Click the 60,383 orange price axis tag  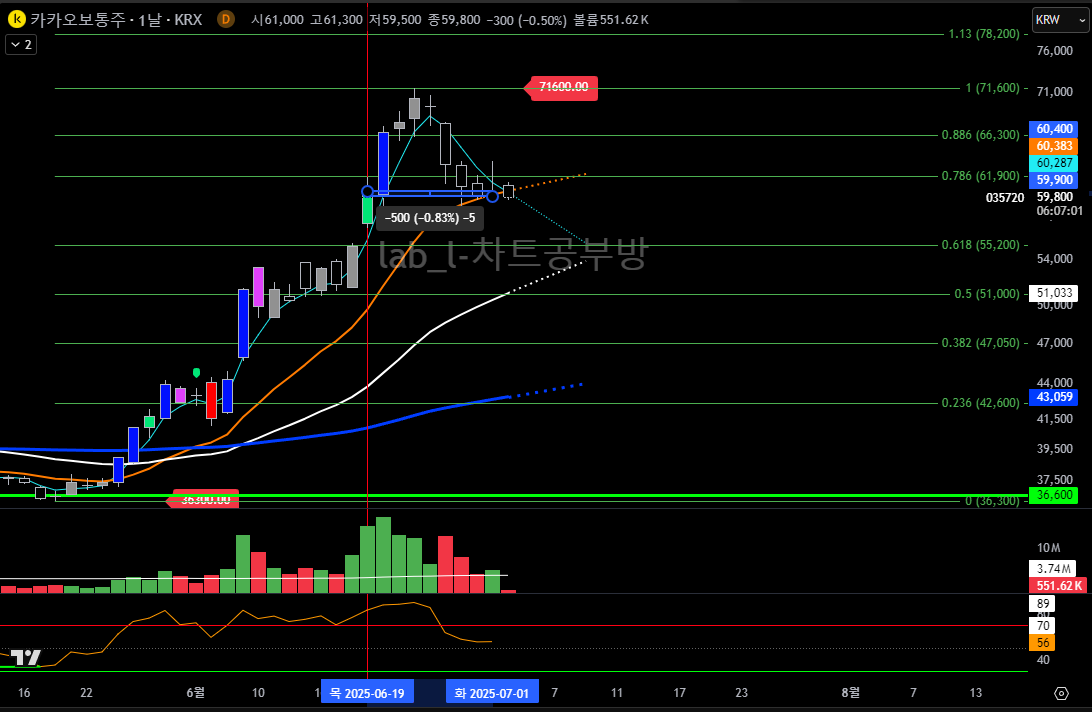(1053, 146)
